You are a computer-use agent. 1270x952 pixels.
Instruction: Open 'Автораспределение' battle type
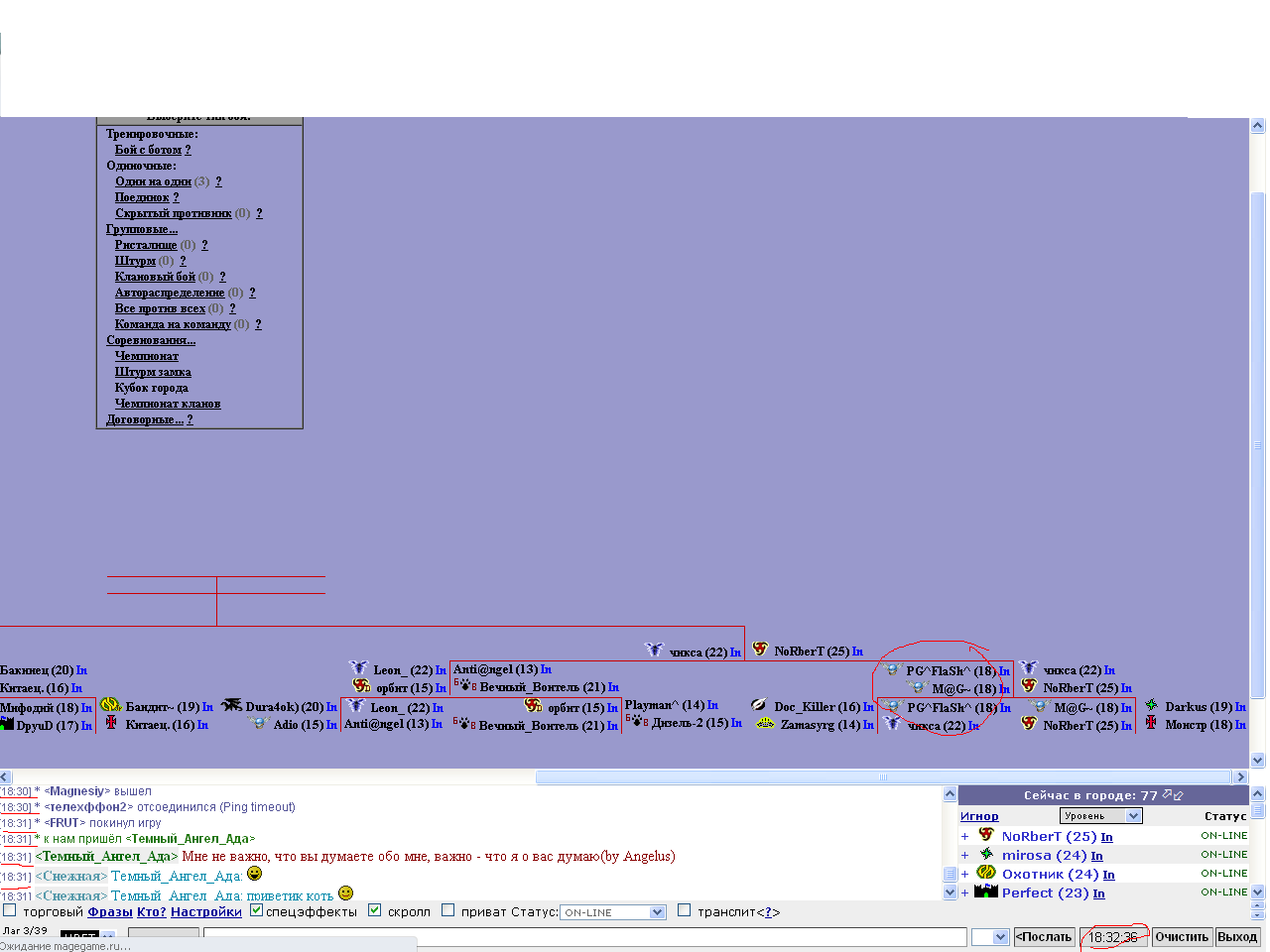coord(170,293)
